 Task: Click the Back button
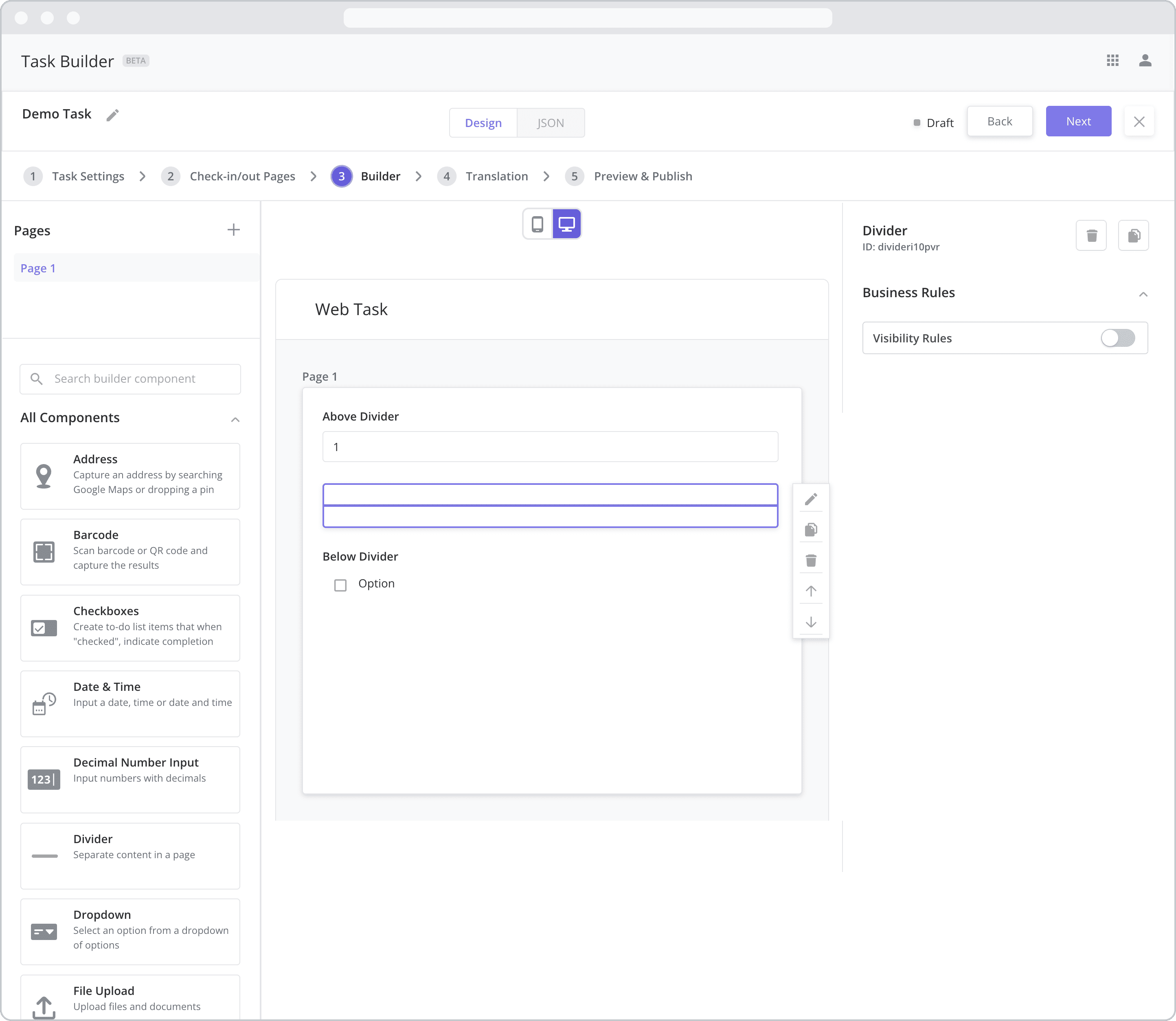[999, 121]
